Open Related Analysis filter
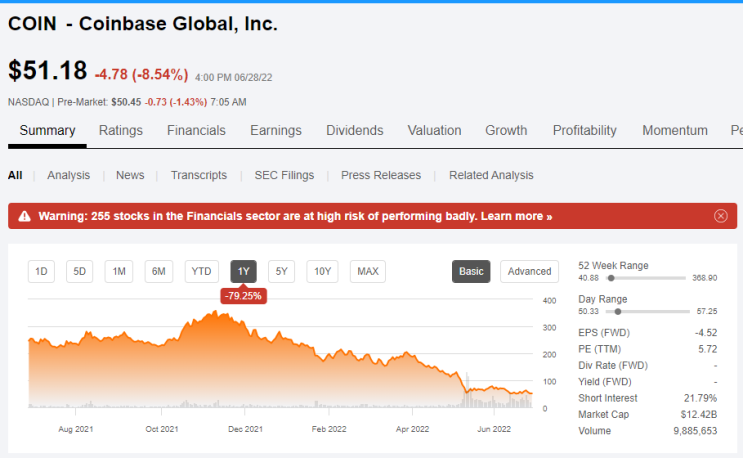Screen dimensions: 743x458 click(491, 175)
